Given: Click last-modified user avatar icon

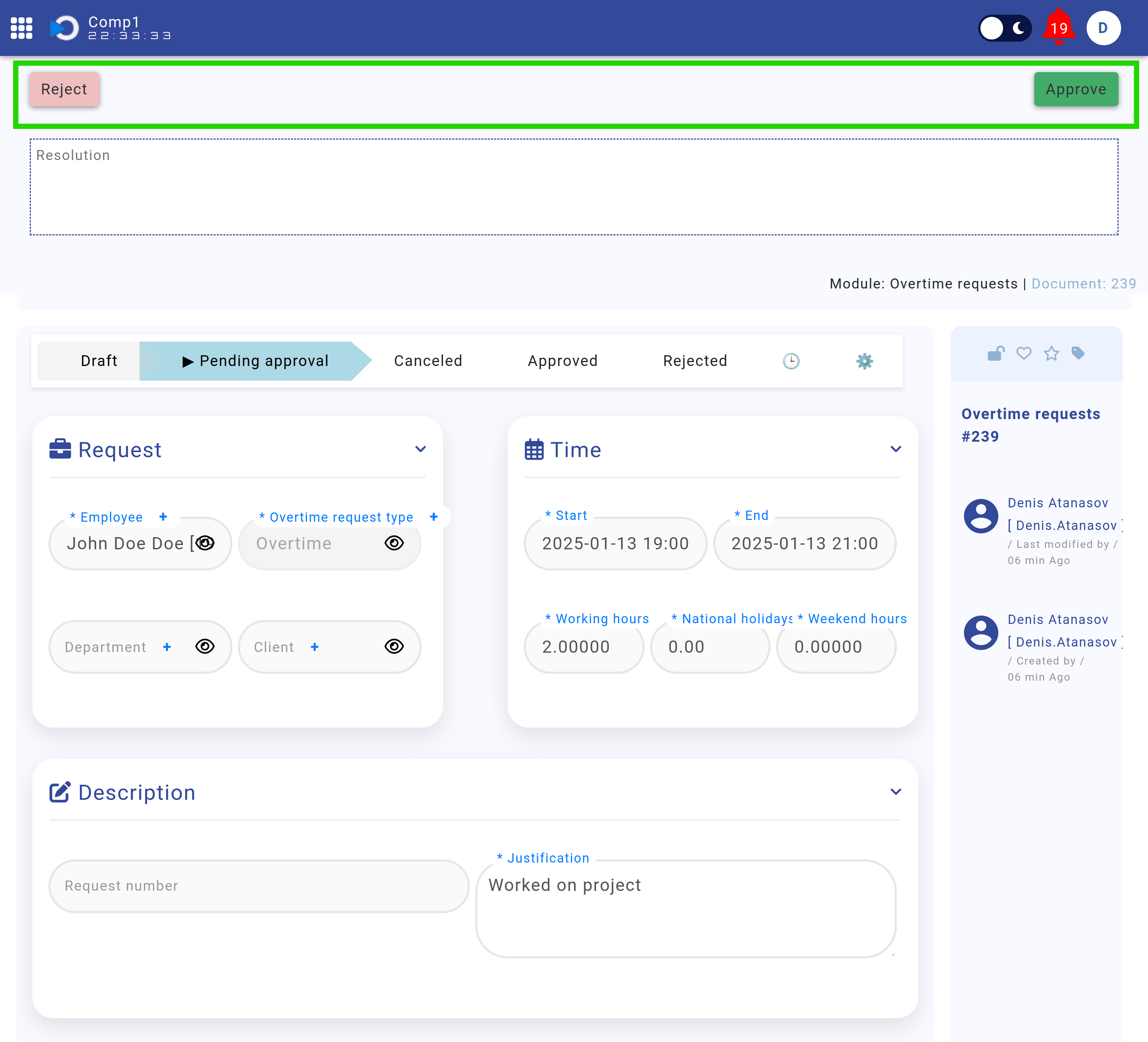Looking at the screenshot, I should (x=980, y=516).
